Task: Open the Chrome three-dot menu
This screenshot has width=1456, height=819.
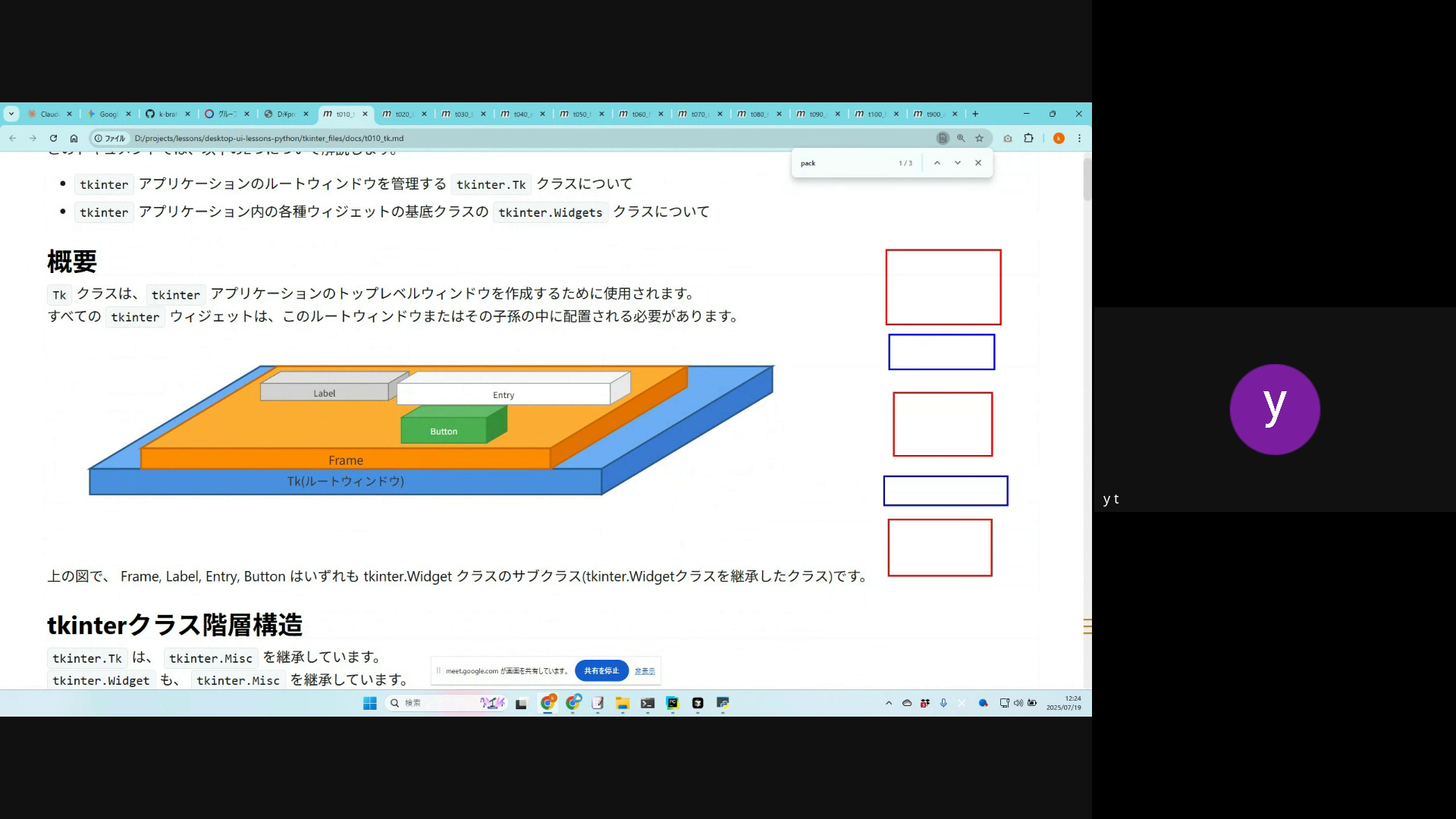Action: pos(1079,138)
